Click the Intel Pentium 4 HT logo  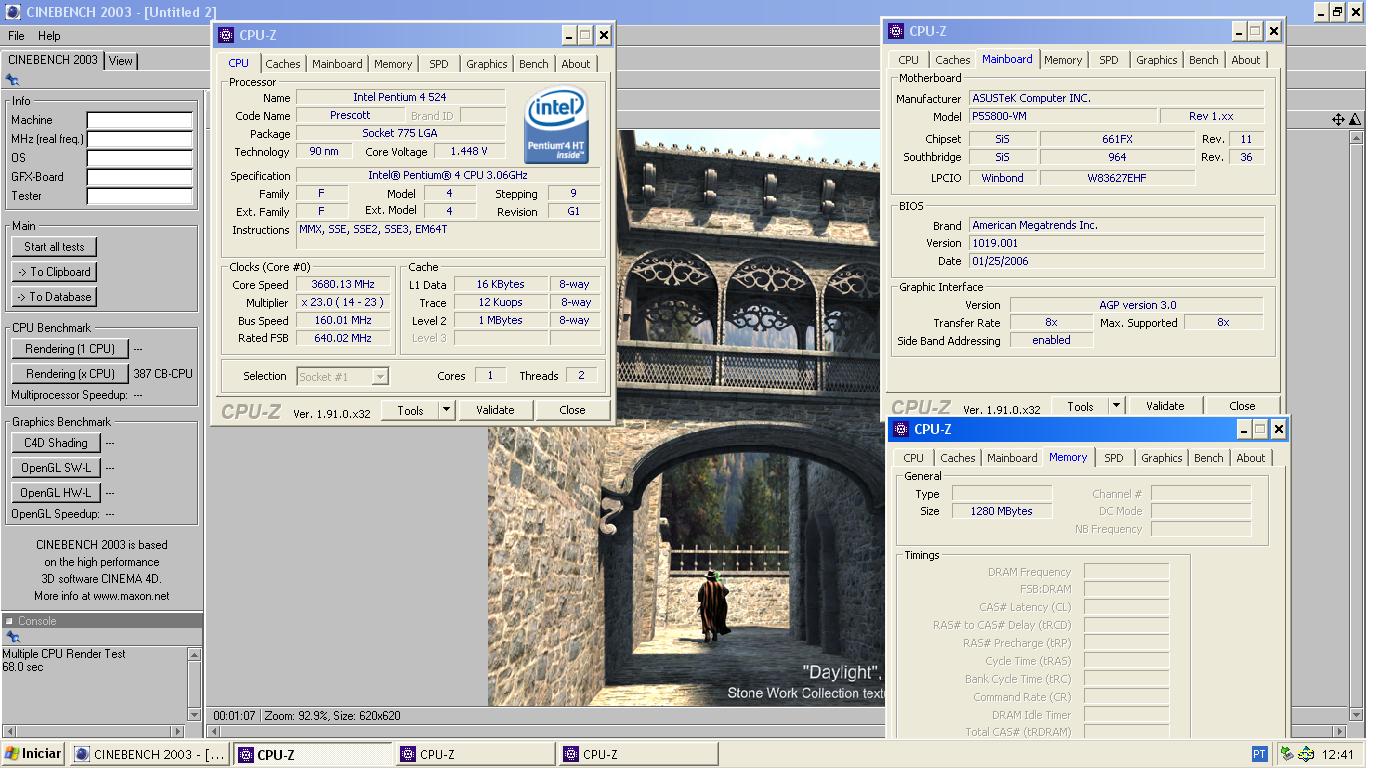click(557, 126)
